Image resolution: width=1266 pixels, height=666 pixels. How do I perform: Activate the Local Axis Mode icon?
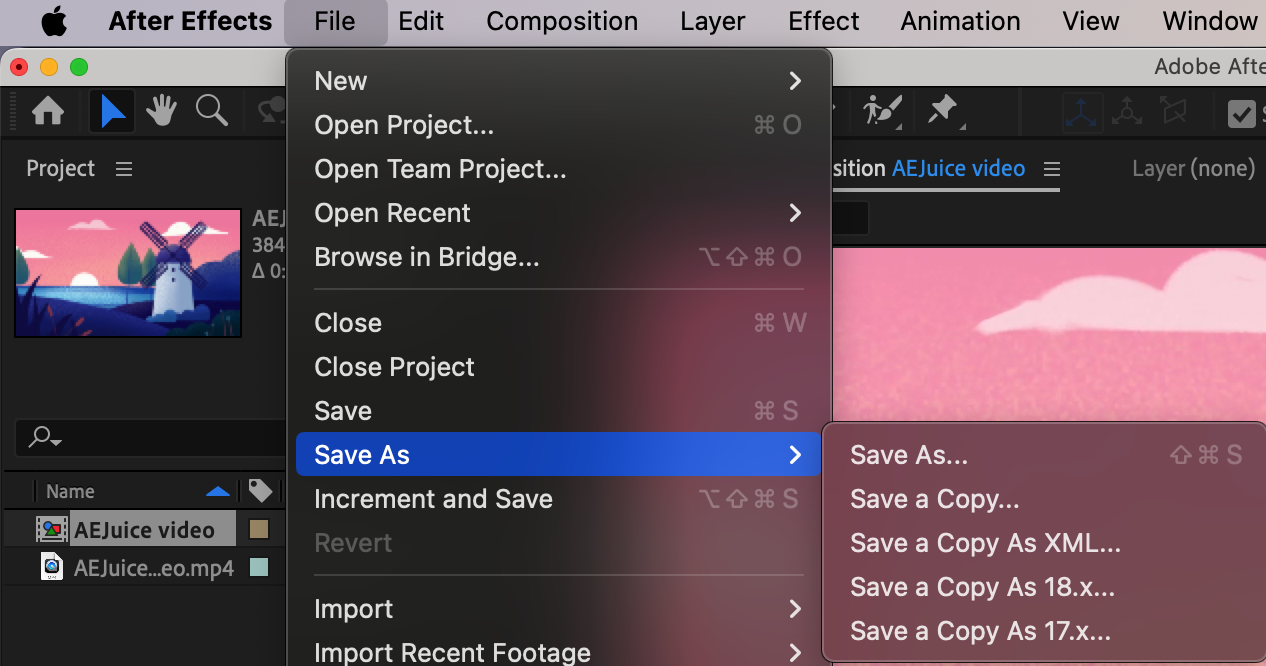coord(1083,112)
